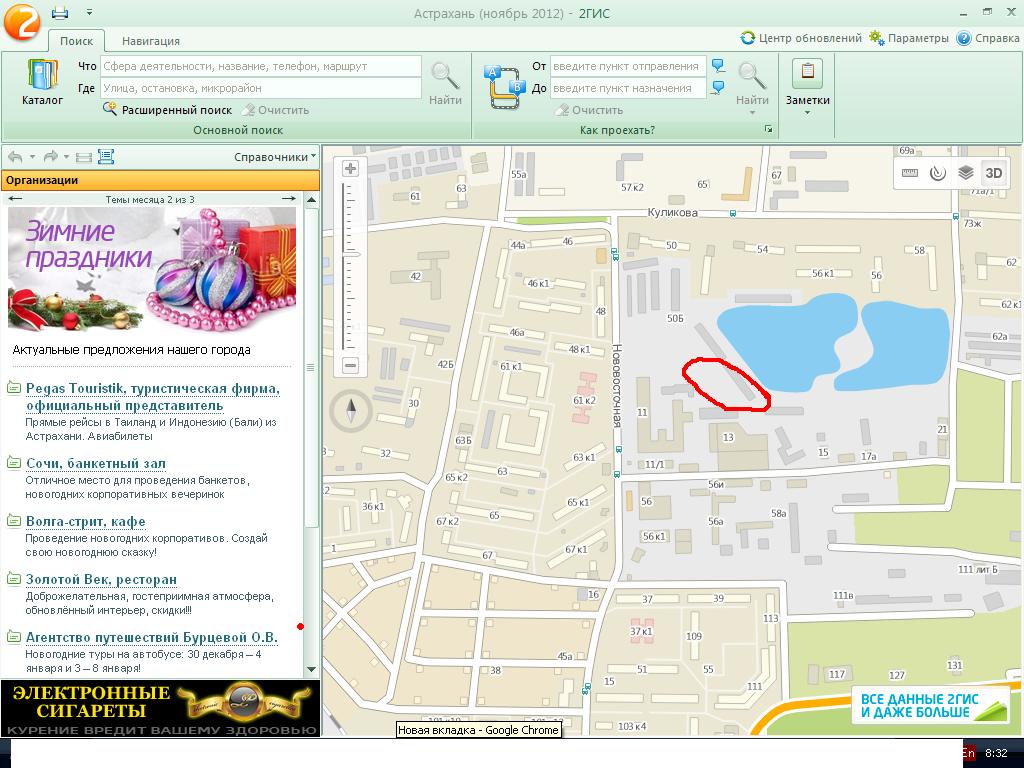
Task: Click the Где location input field
Action: click(x=261, y=88)
